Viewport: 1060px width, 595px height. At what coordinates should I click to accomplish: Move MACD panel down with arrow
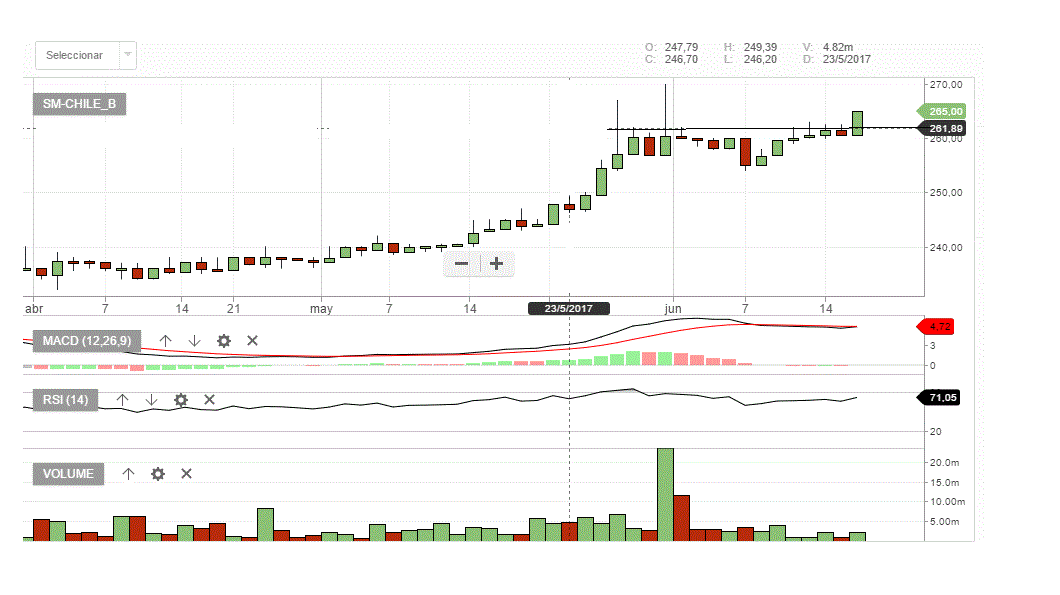pos(195,341)
